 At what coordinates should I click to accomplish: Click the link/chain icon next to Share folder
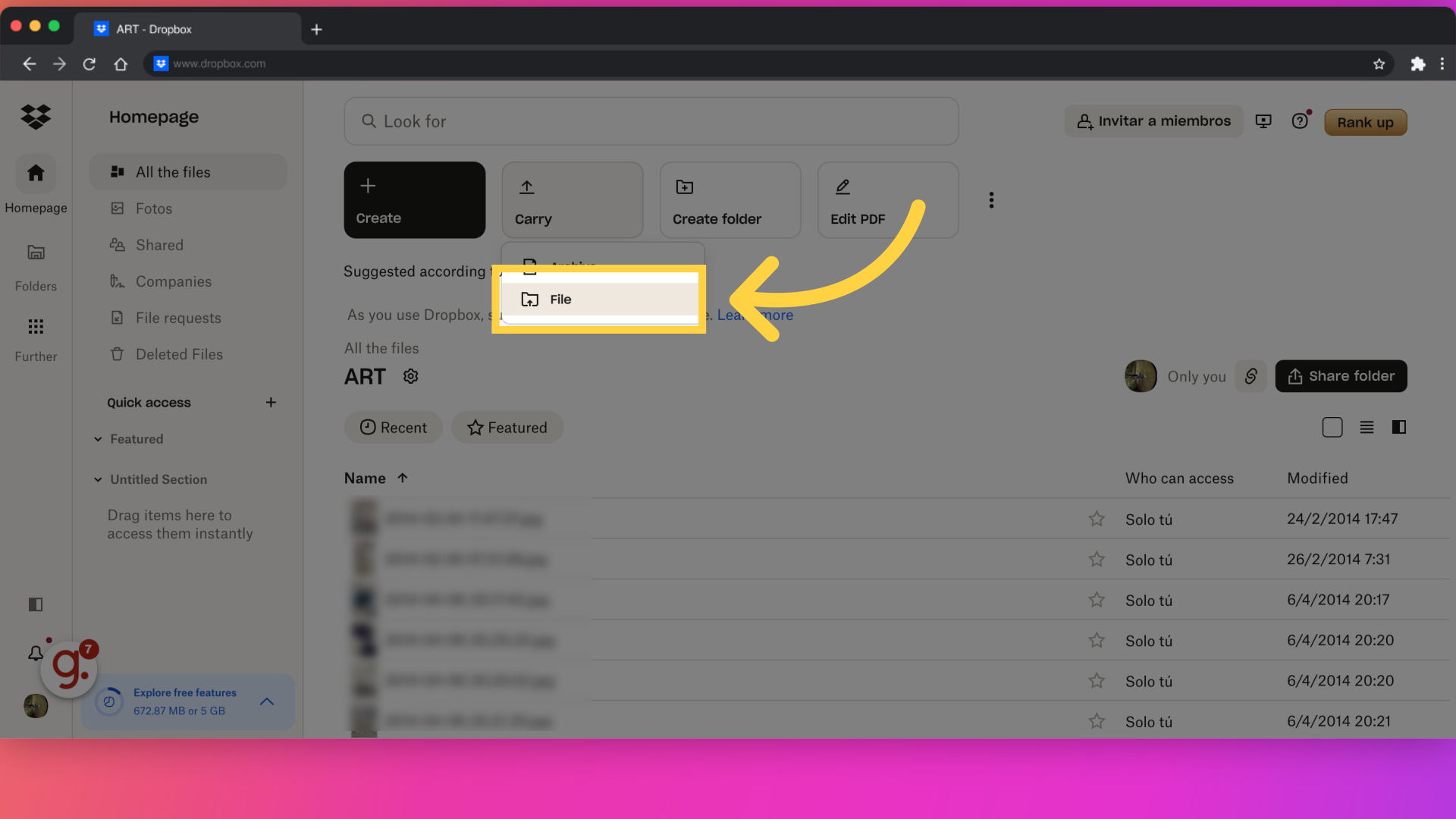tap(1251, 375)
